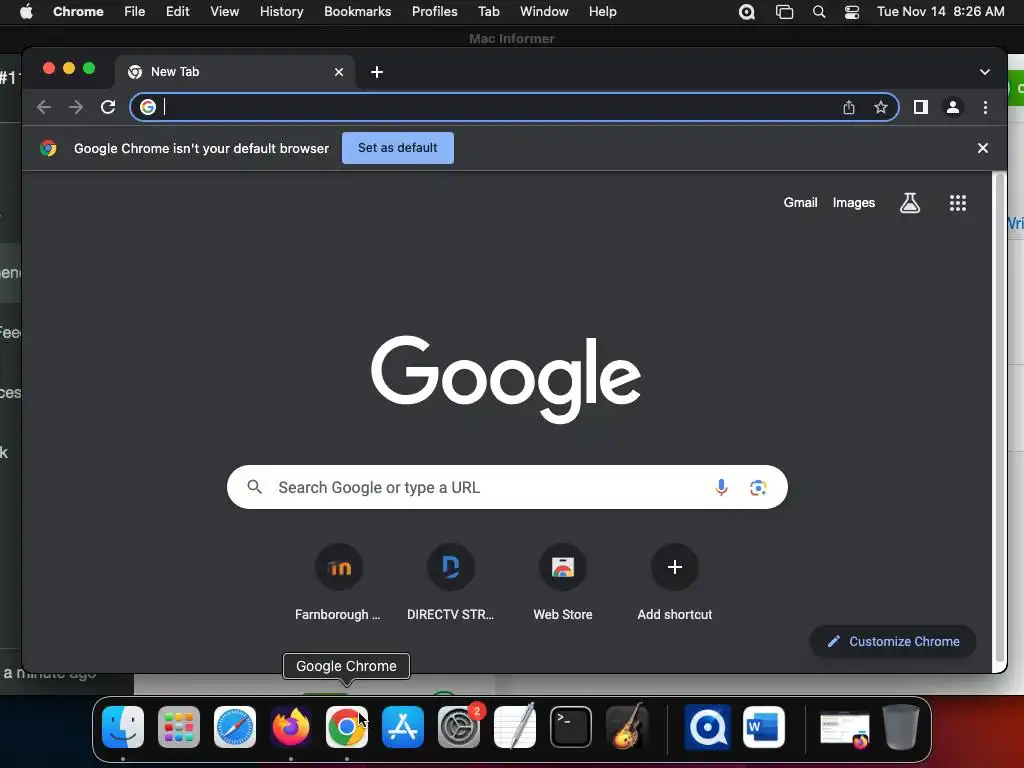Start voice search with microphone
This screenshot has width=1024, height=768.
click(x=721, y=487)
